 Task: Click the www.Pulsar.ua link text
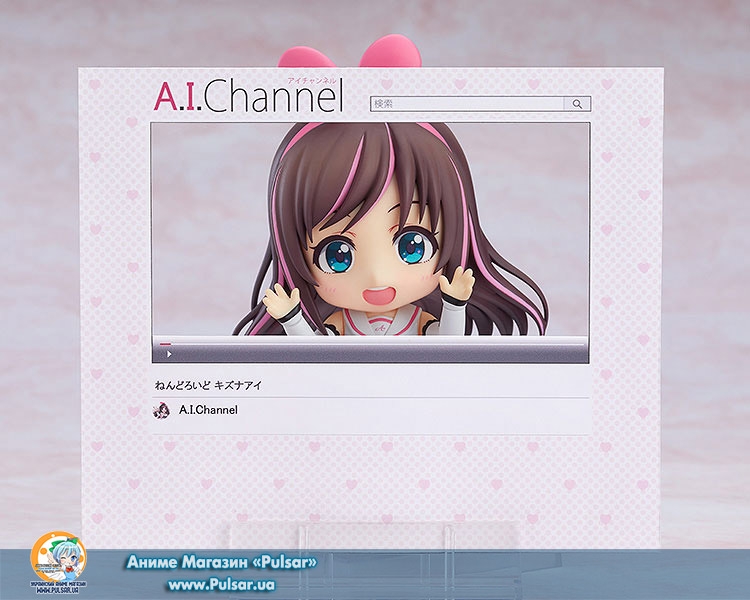pos(221,585)
